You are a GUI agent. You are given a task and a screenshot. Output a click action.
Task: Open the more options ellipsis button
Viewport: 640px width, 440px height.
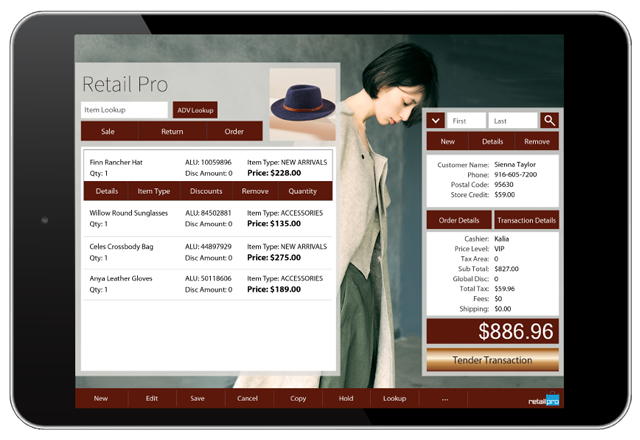coord(445,398)
